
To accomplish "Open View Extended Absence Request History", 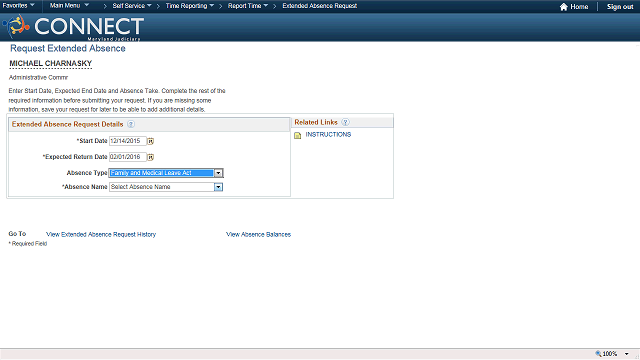I will pyautogui.click(x=101, y=234).
